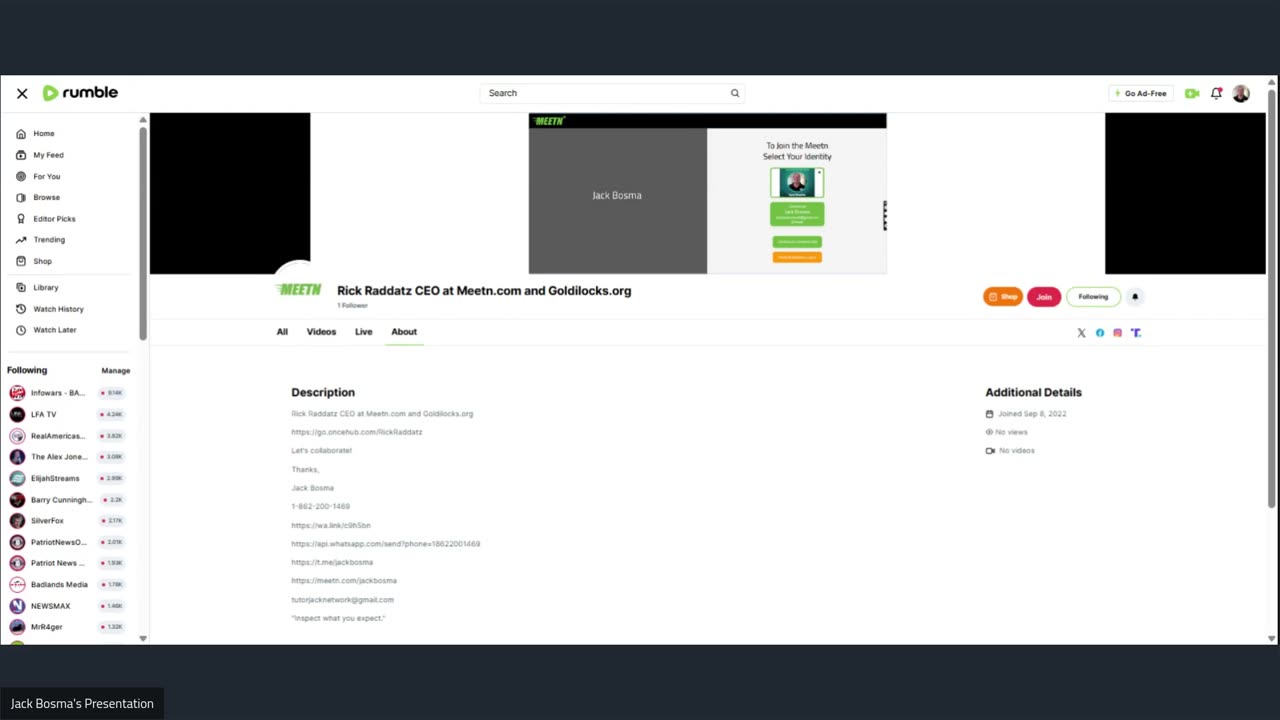Open ElijahStreams in Following list

pos(65,478)
